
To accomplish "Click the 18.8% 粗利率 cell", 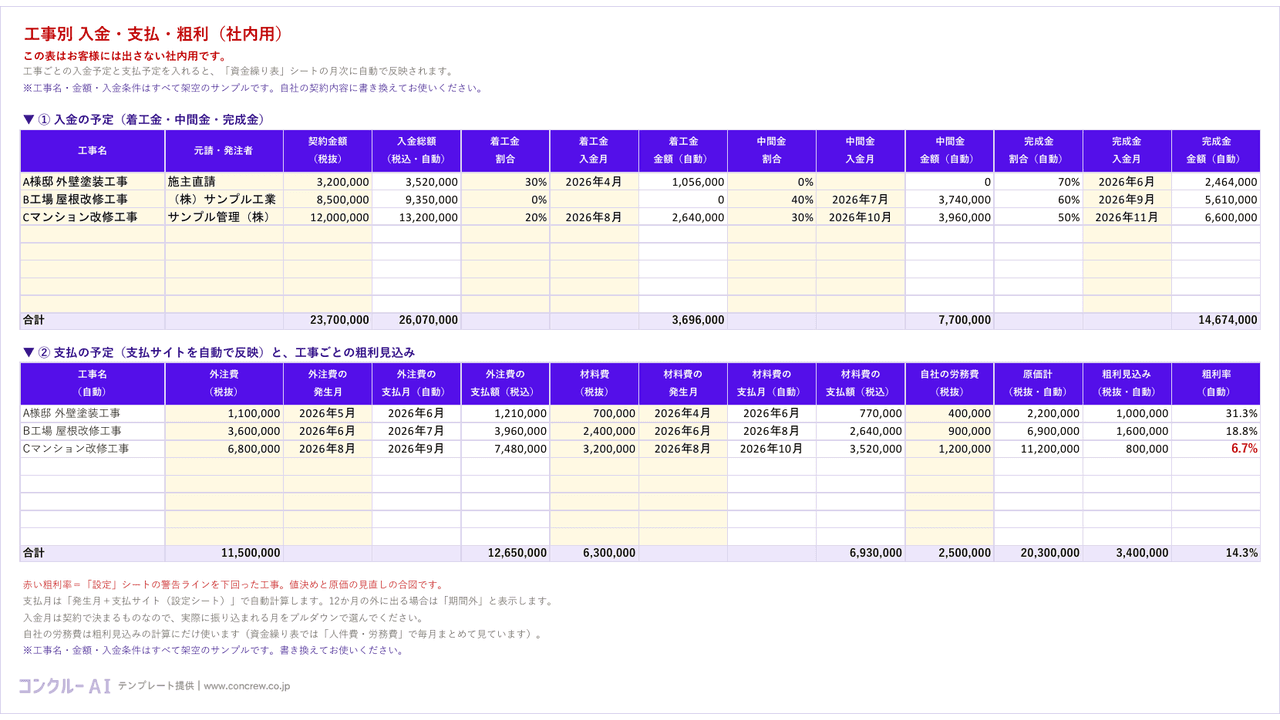I will [1216, 431].
